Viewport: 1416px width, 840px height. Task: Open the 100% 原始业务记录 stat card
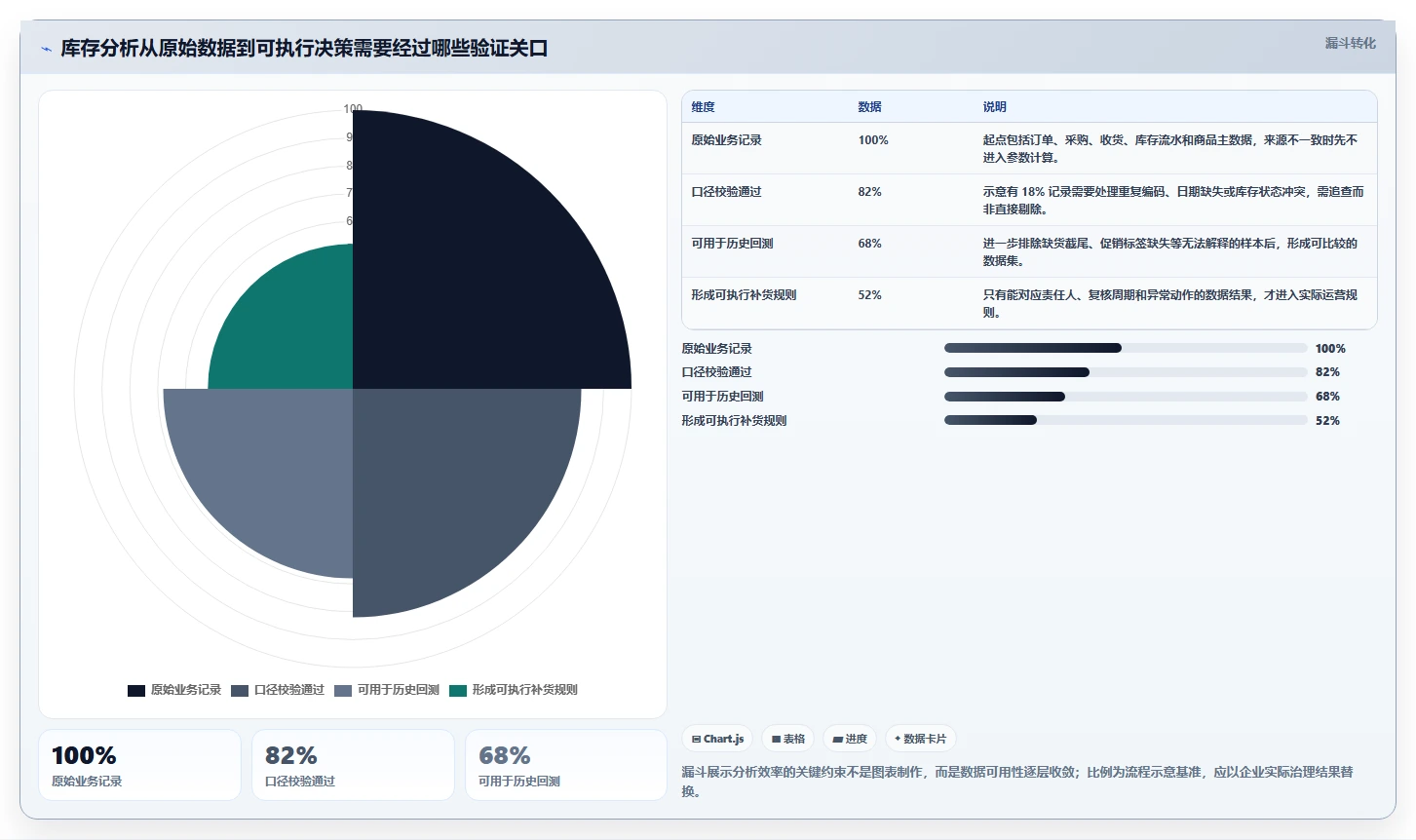[139, 765]
